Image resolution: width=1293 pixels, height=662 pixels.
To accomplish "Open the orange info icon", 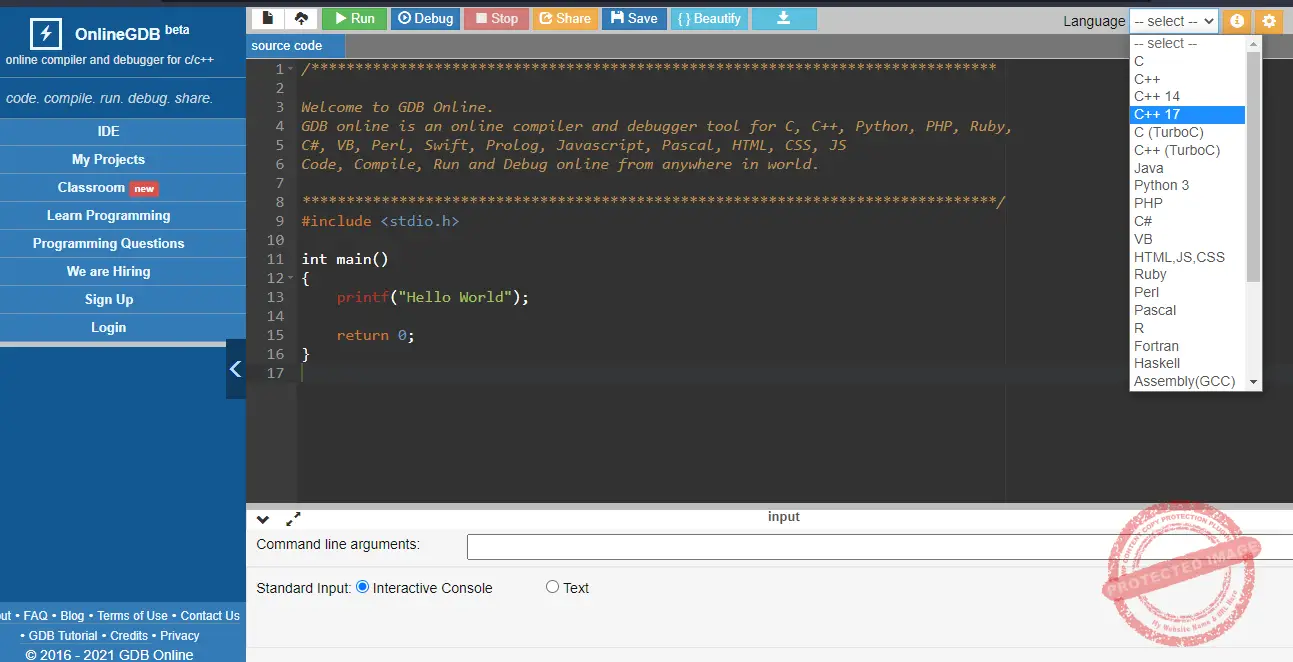I will 1237,20.
